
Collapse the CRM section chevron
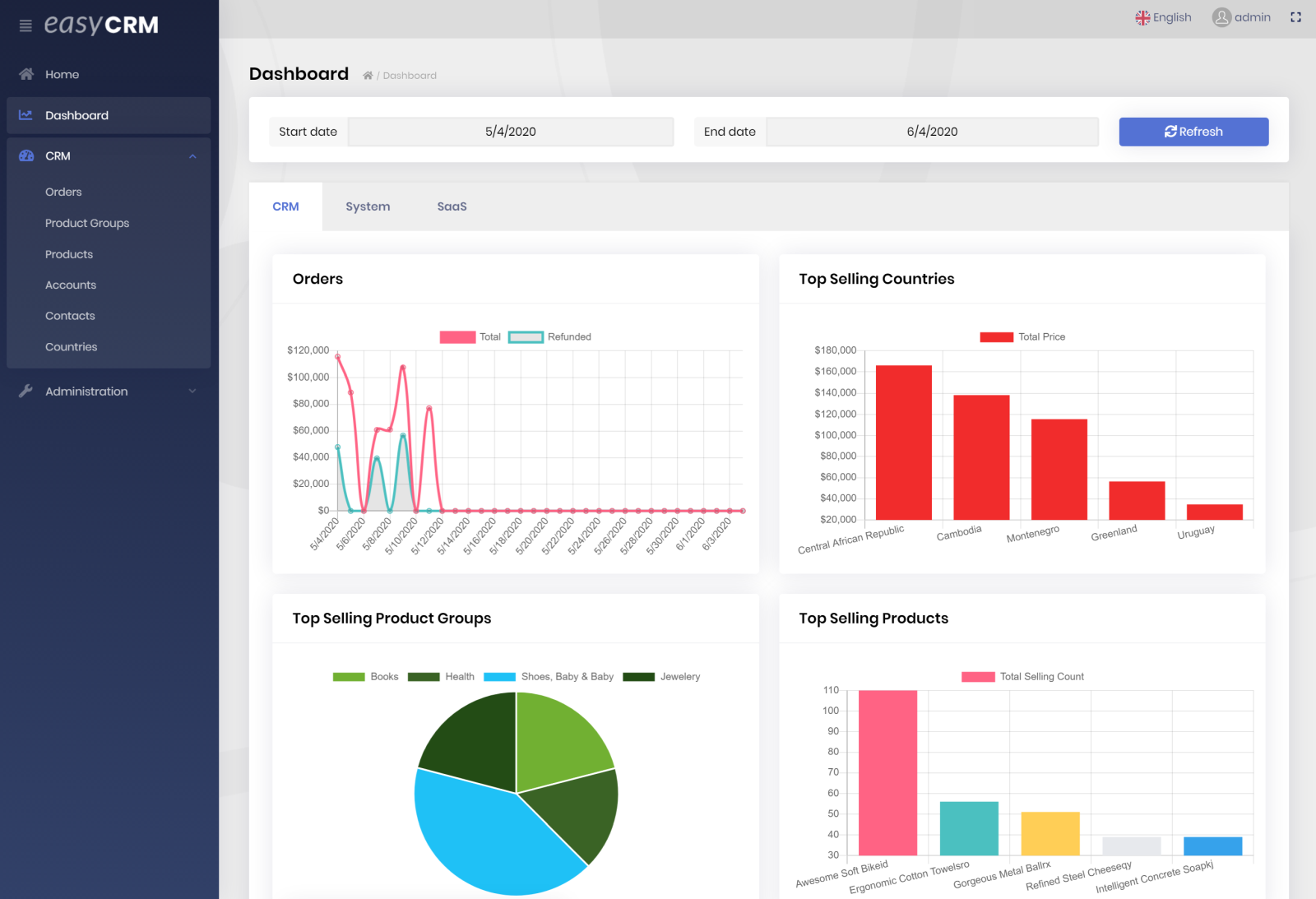(192, 155)
